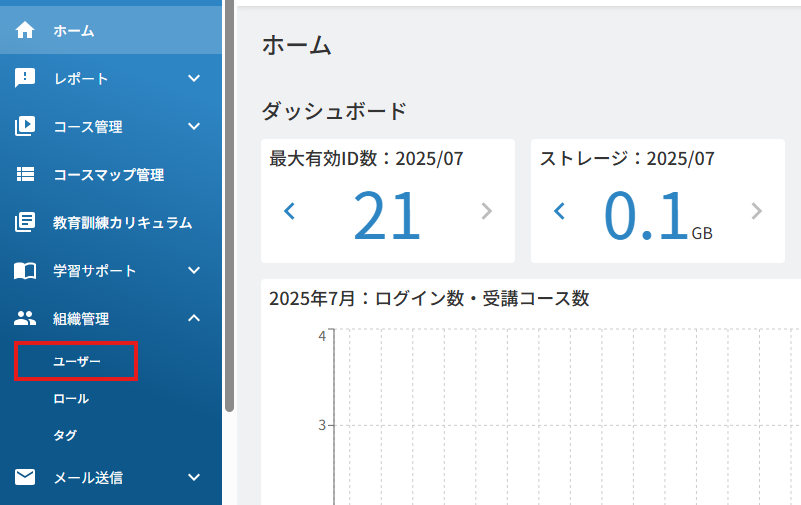Show previous month for 最大有効ID数

tap(290, 211)
